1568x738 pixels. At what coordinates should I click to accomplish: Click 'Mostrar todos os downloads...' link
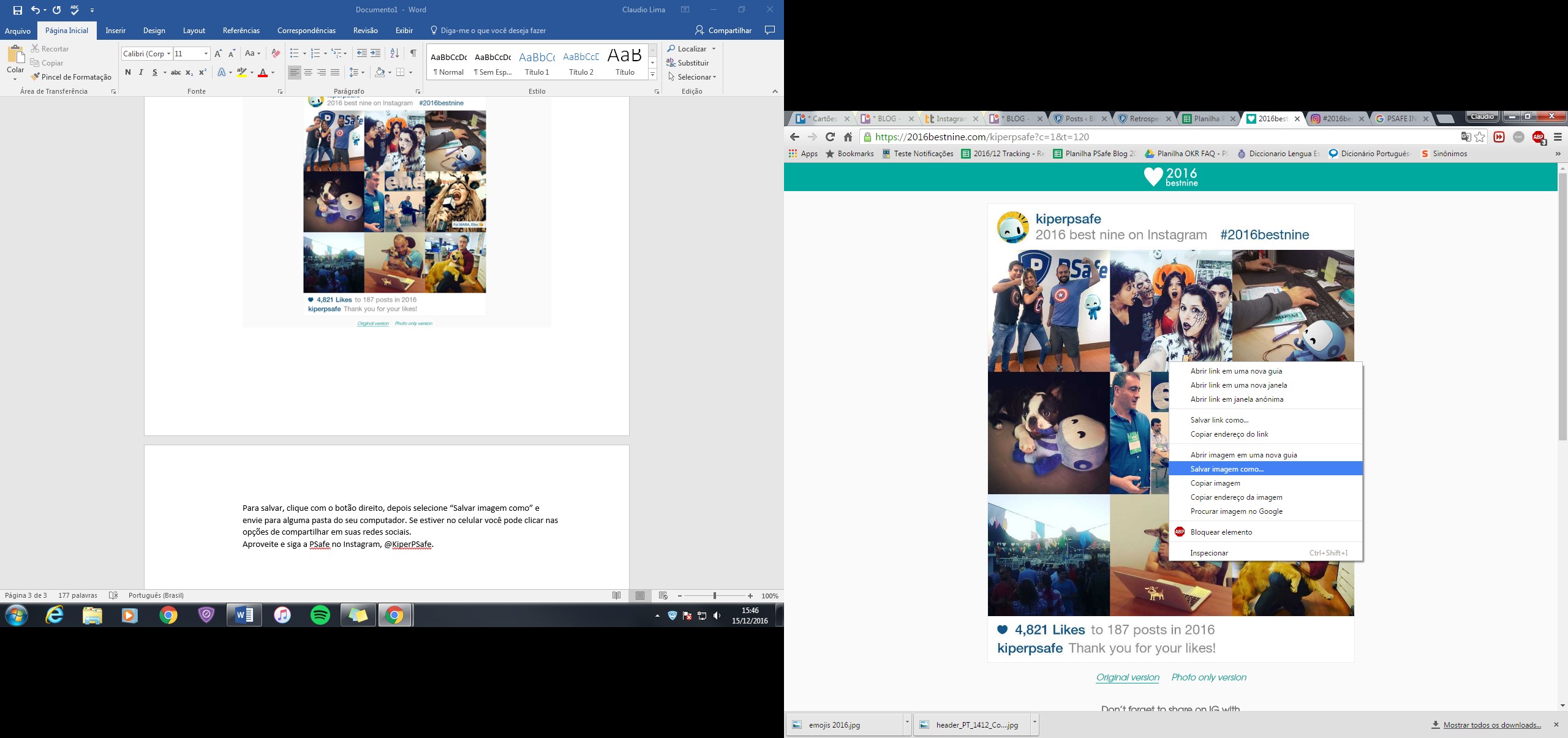point(1492,725)
